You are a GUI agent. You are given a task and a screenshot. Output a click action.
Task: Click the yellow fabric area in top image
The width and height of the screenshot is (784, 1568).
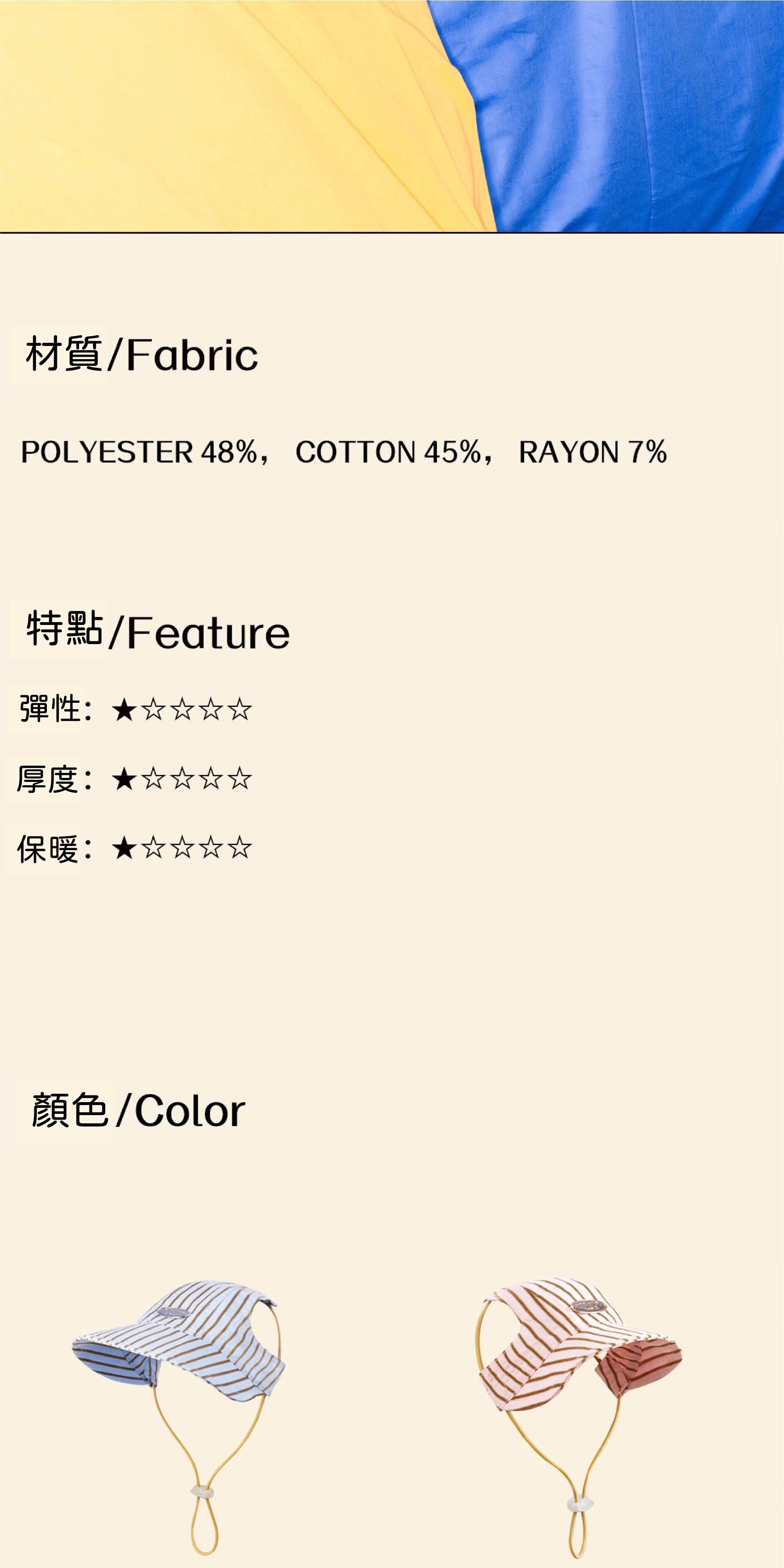pos(213,116)
